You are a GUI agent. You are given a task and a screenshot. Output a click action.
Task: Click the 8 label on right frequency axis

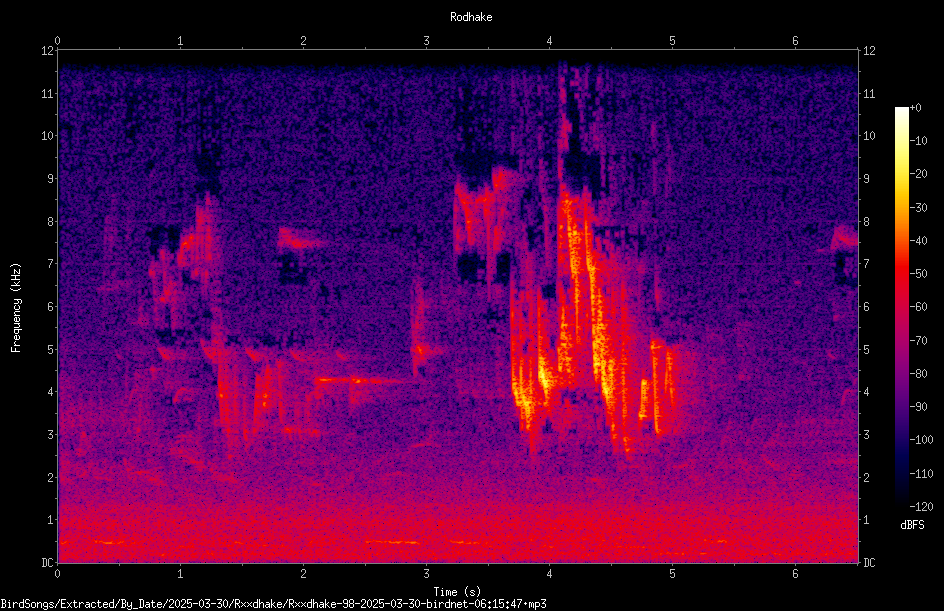pyautogui.click(x=866, y=222)
